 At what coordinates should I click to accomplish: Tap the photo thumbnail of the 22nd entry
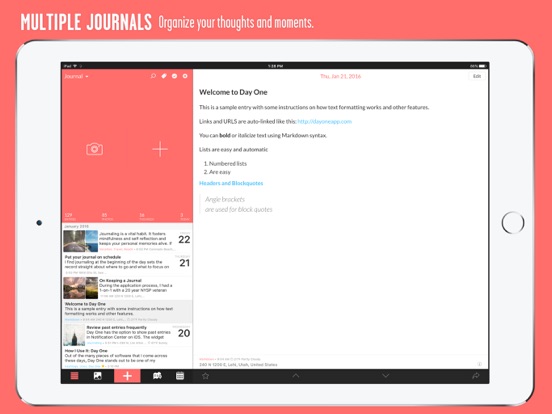point(81,241)
